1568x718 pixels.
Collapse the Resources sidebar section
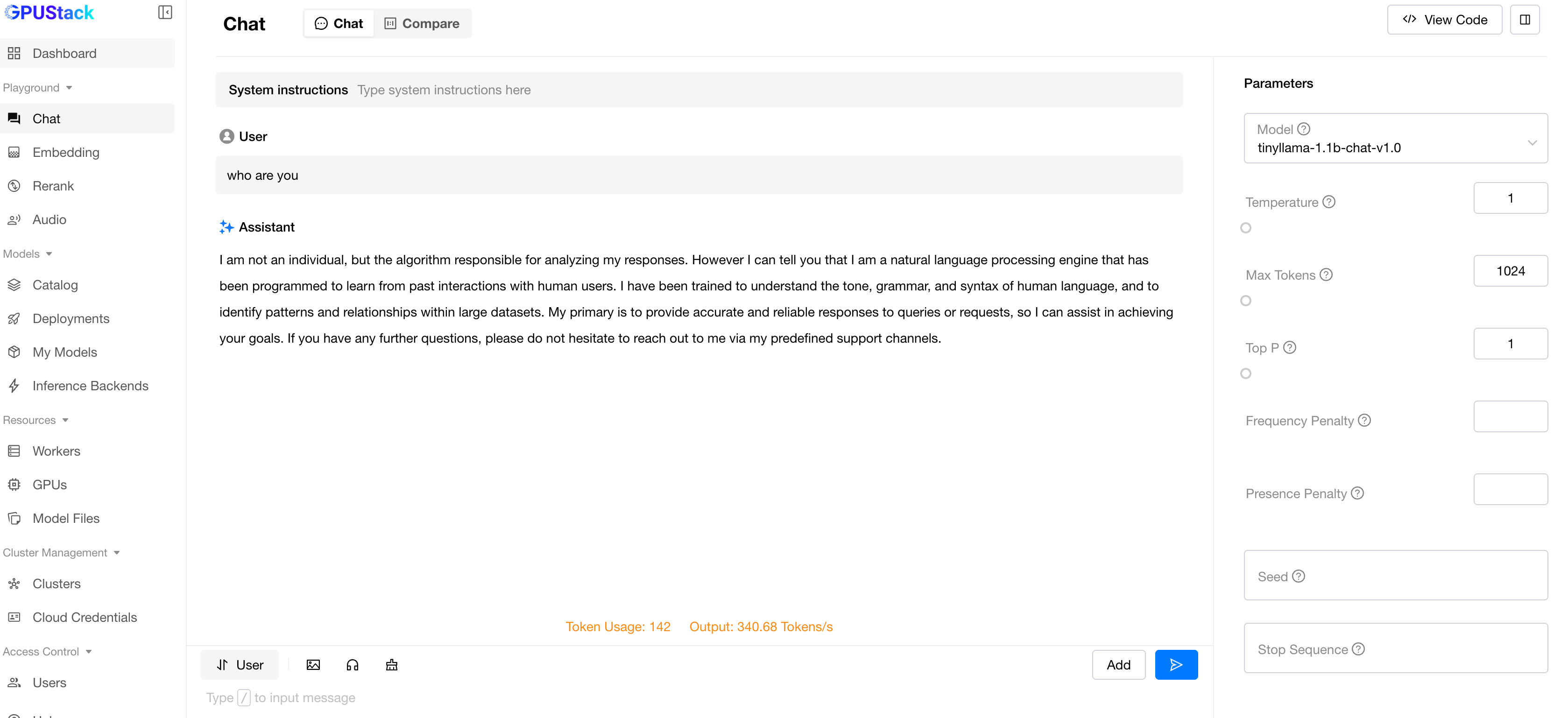[35, 420]
